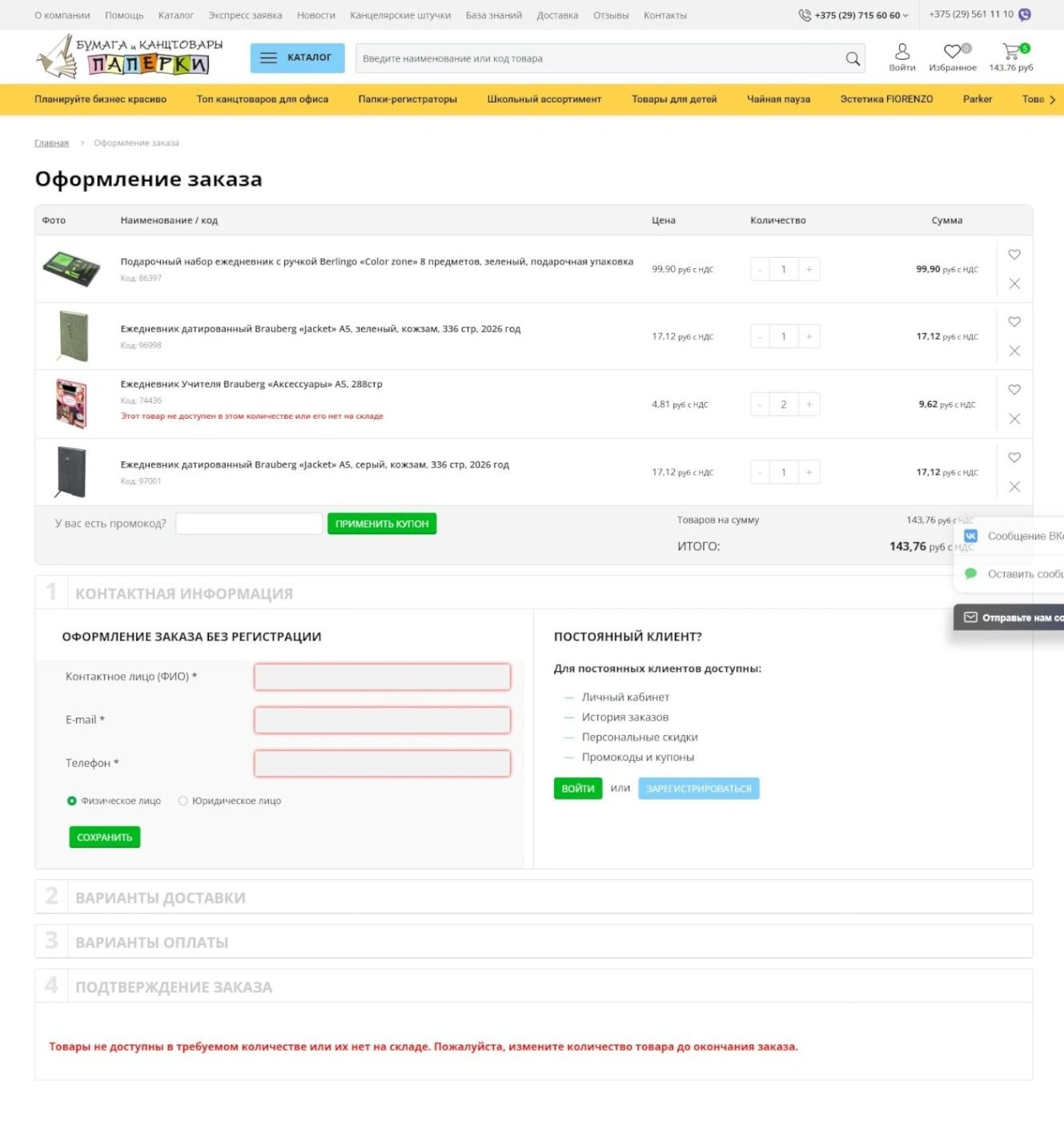Expand the phone number dropdown arrow
The width and height of the screenshot is (1064, 1121).
coord(905,15)
